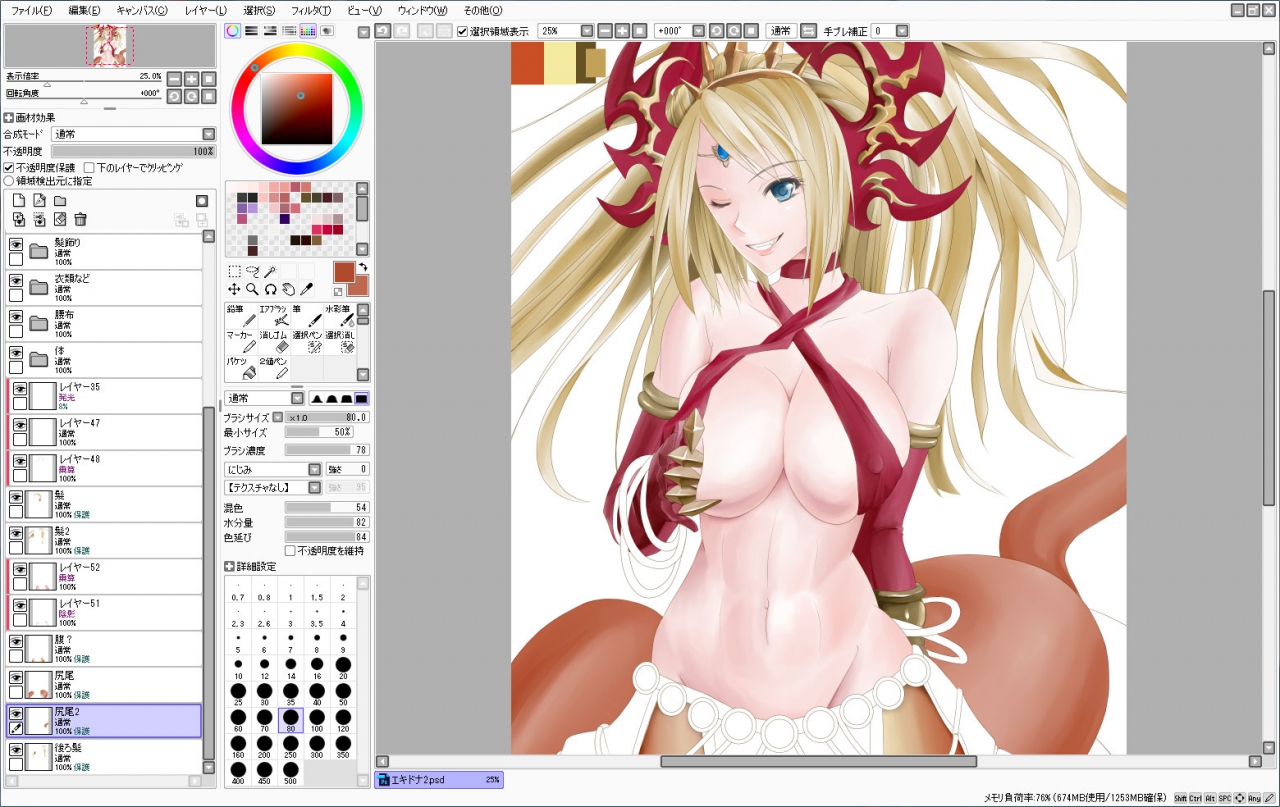Image resolution: width=1280 pixels, height=807 pixels.
Task: Adjust the ブラシ濃度 density slider
Action: tap(327, 450)
